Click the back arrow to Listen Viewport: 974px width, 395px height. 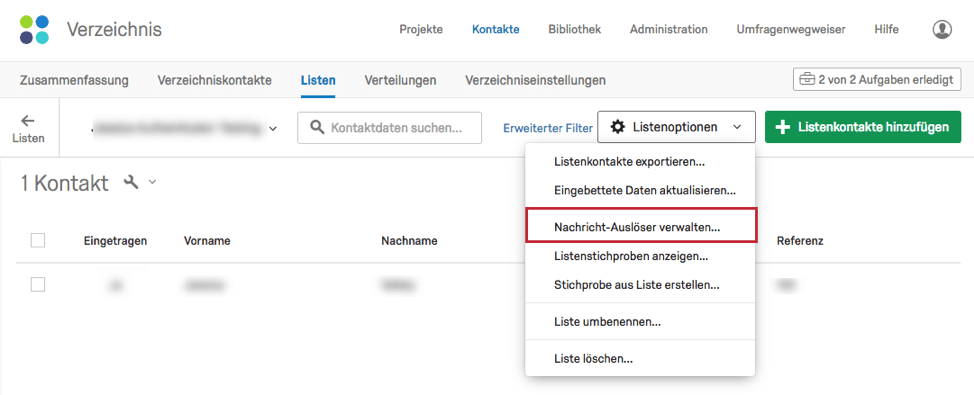(28, 120)
